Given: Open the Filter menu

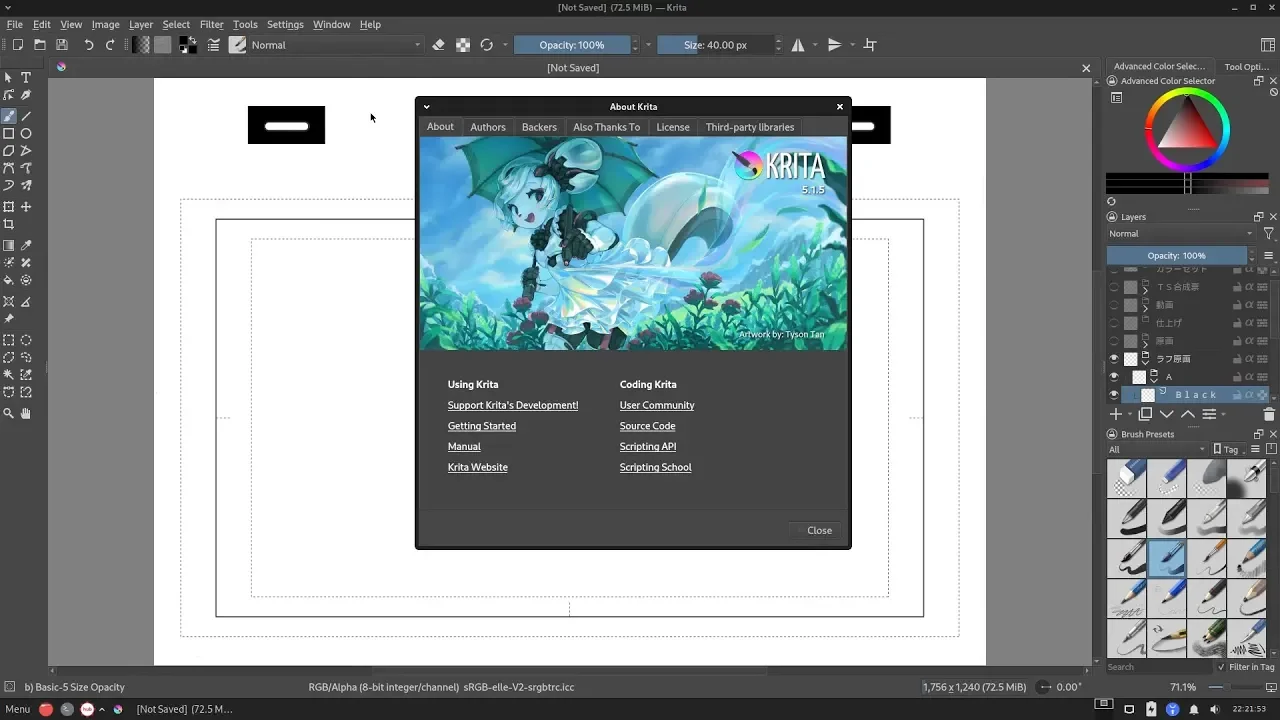Looking at the screenshot, I should (211, 24).
